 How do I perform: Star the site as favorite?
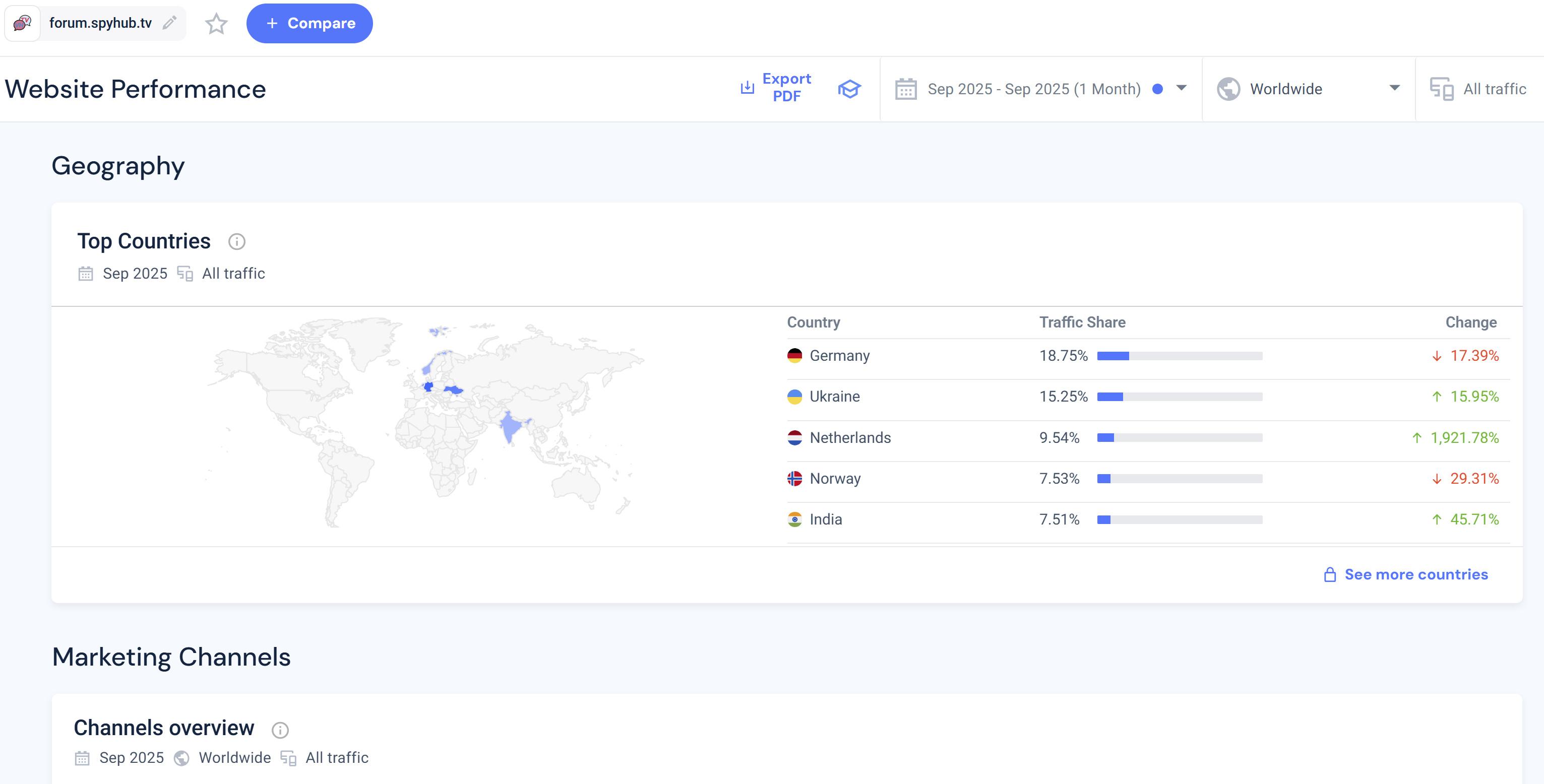216,23
